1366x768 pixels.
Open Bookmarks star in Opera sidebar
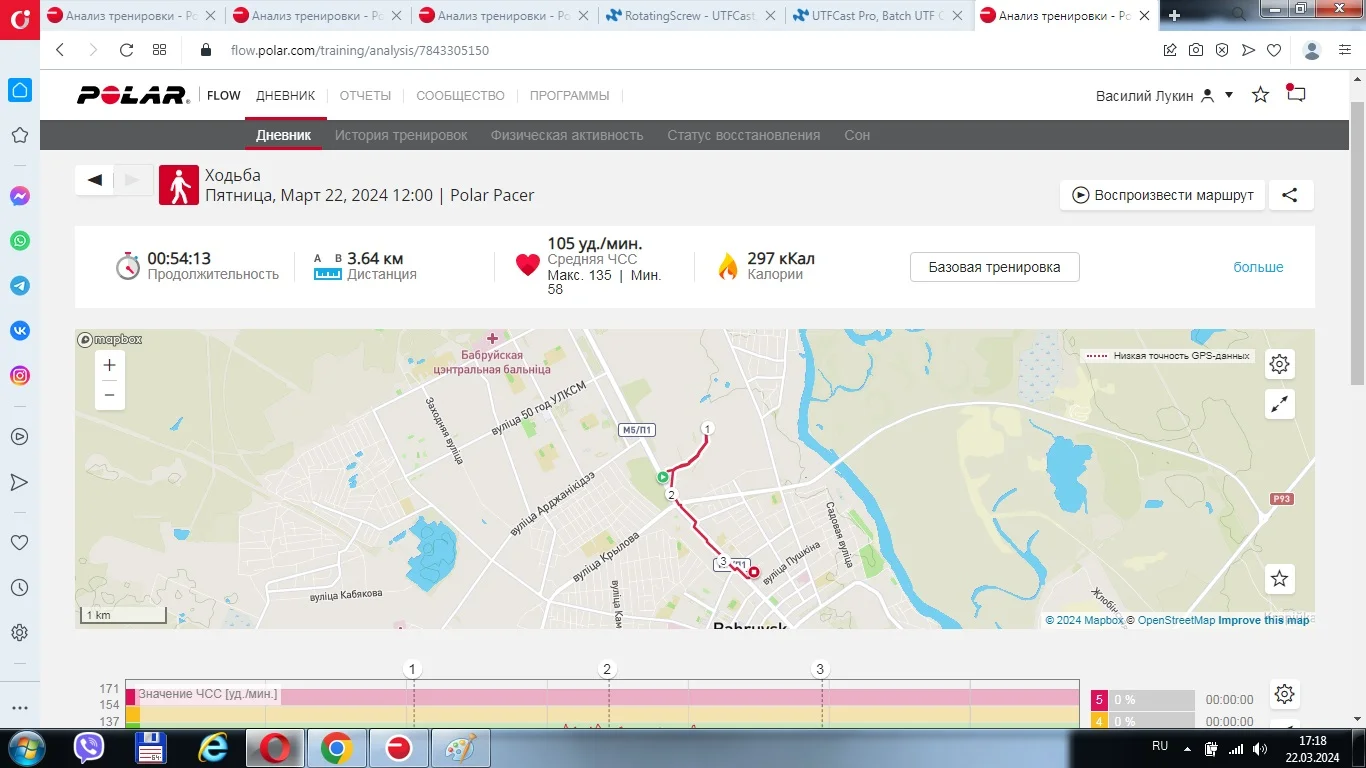click(x=19, y=136)
